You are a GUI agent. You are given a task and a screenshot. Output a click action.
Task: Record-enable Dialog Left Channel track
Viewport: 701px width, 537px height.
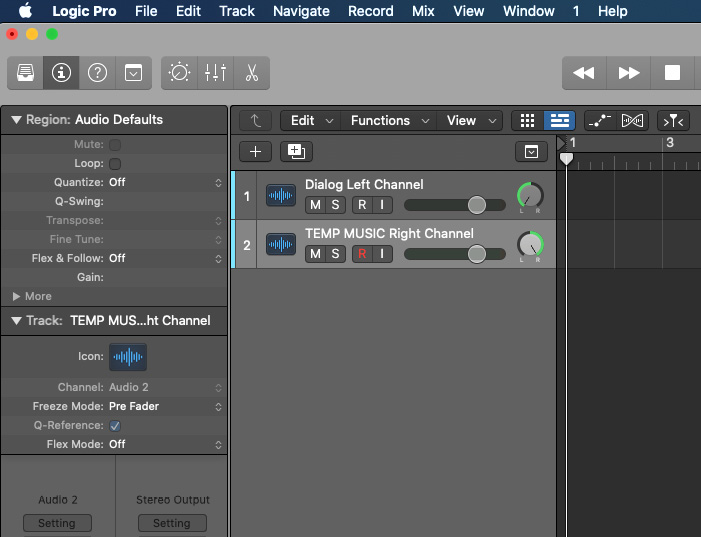(x=362, y=205)
